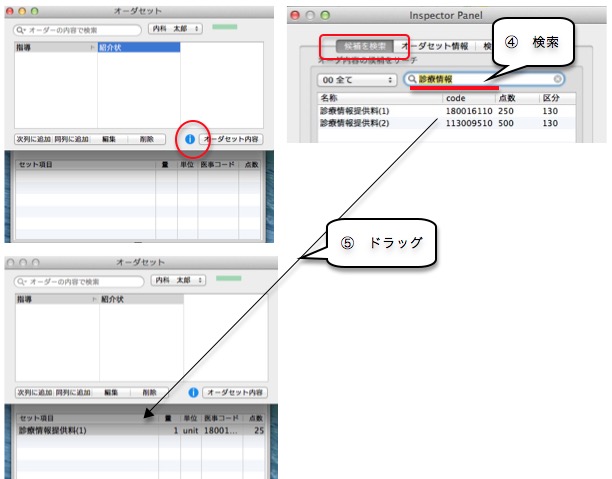Click the magnifier icon in Inspector search
The image size is (612, 479).
pyautogui.click(x=410, y=78)
